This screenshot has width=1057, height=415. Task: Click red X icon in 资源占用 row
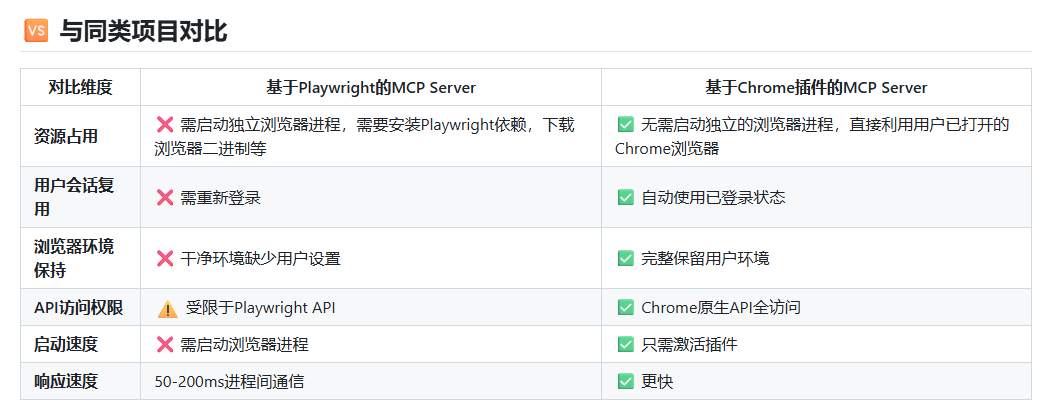pos(165,125)
